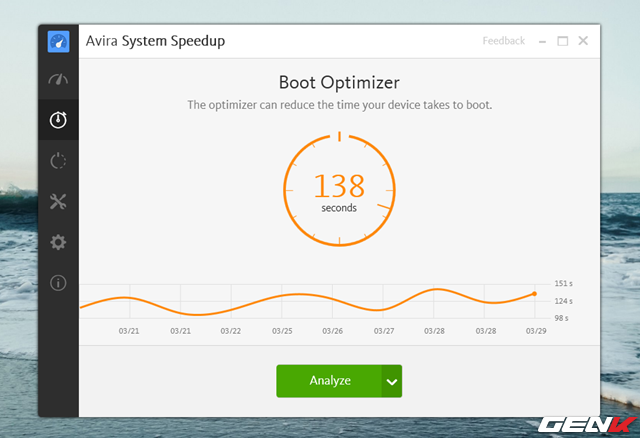Viewport: 640px width, 438px height.
Task: Click the Feedback link
Action: (x=503, y=41)
